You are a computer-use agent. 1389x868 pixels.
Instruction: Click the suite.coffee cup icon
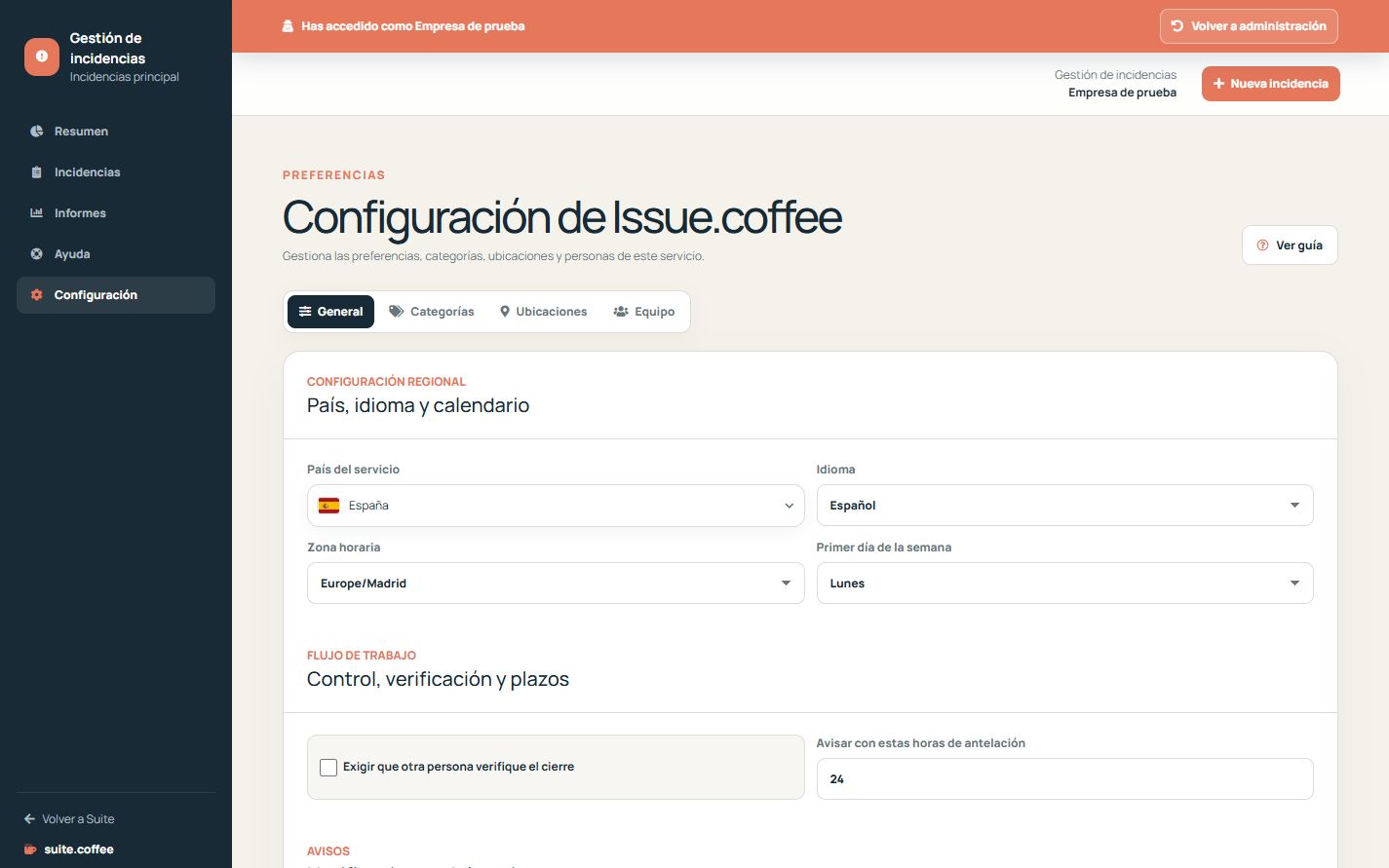pyautogui.click(x=30, y=849)
